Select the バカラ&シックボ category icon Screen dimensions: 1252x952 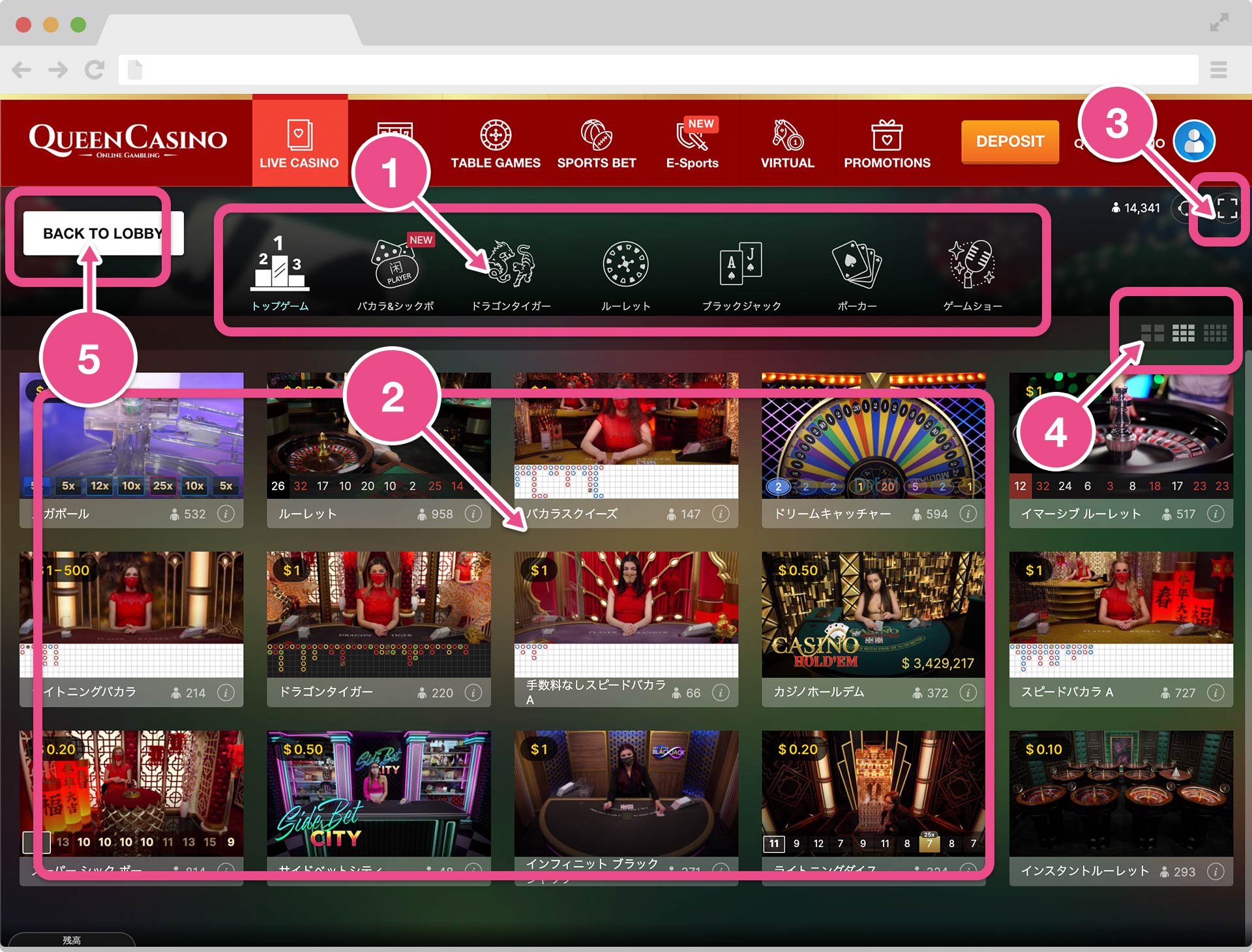click(x=395, y=274)
